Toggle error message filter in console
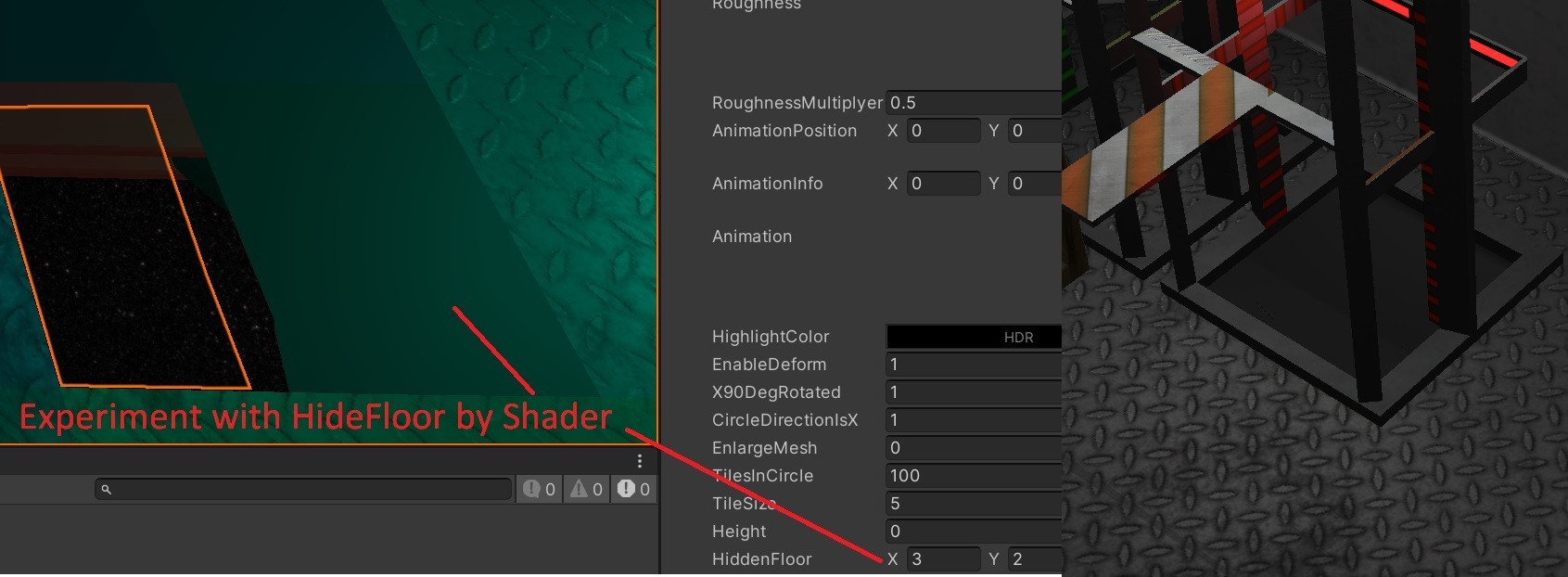Screen dimensions: 1568x577 point(634,489)
